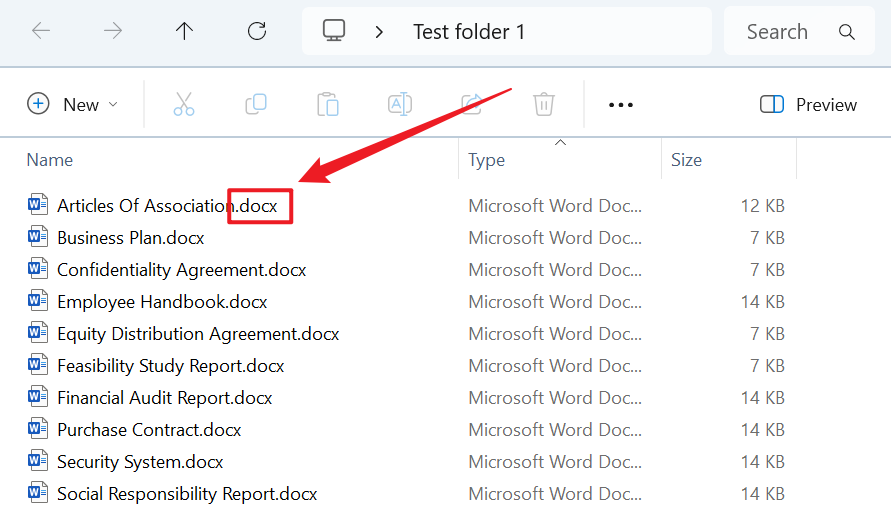Image resolution: width=891 pixels, height=523 pixels.
Task: Click Word icon of Feasibility Study Report
Action: click(x=38, y=364)
